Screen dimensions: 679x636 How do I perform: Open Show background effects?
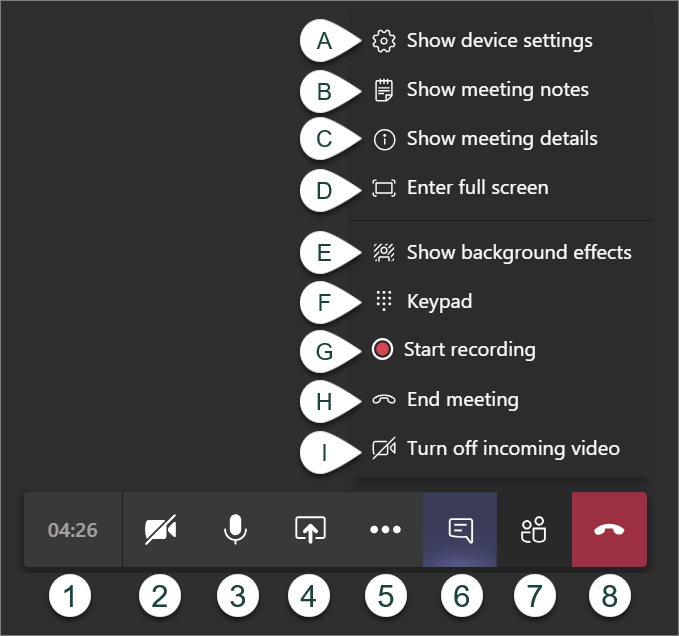(518, 252)
